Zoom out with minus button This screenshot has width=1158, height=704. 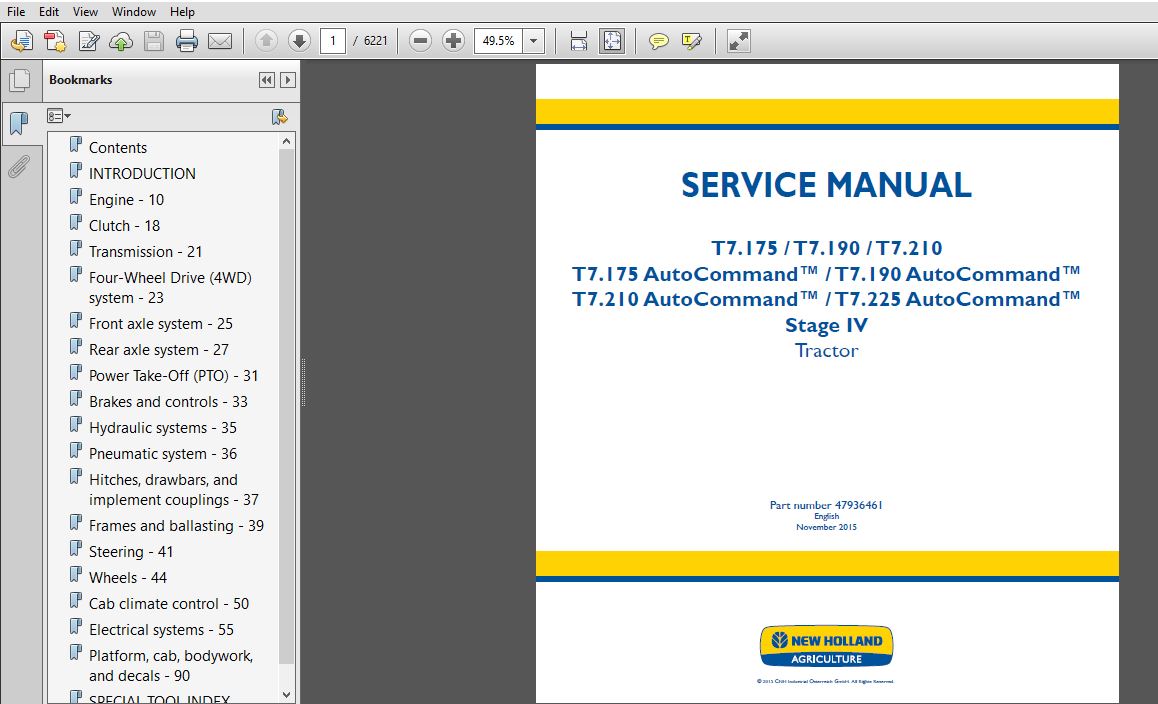pyautogui.click(x=420, y=41)
